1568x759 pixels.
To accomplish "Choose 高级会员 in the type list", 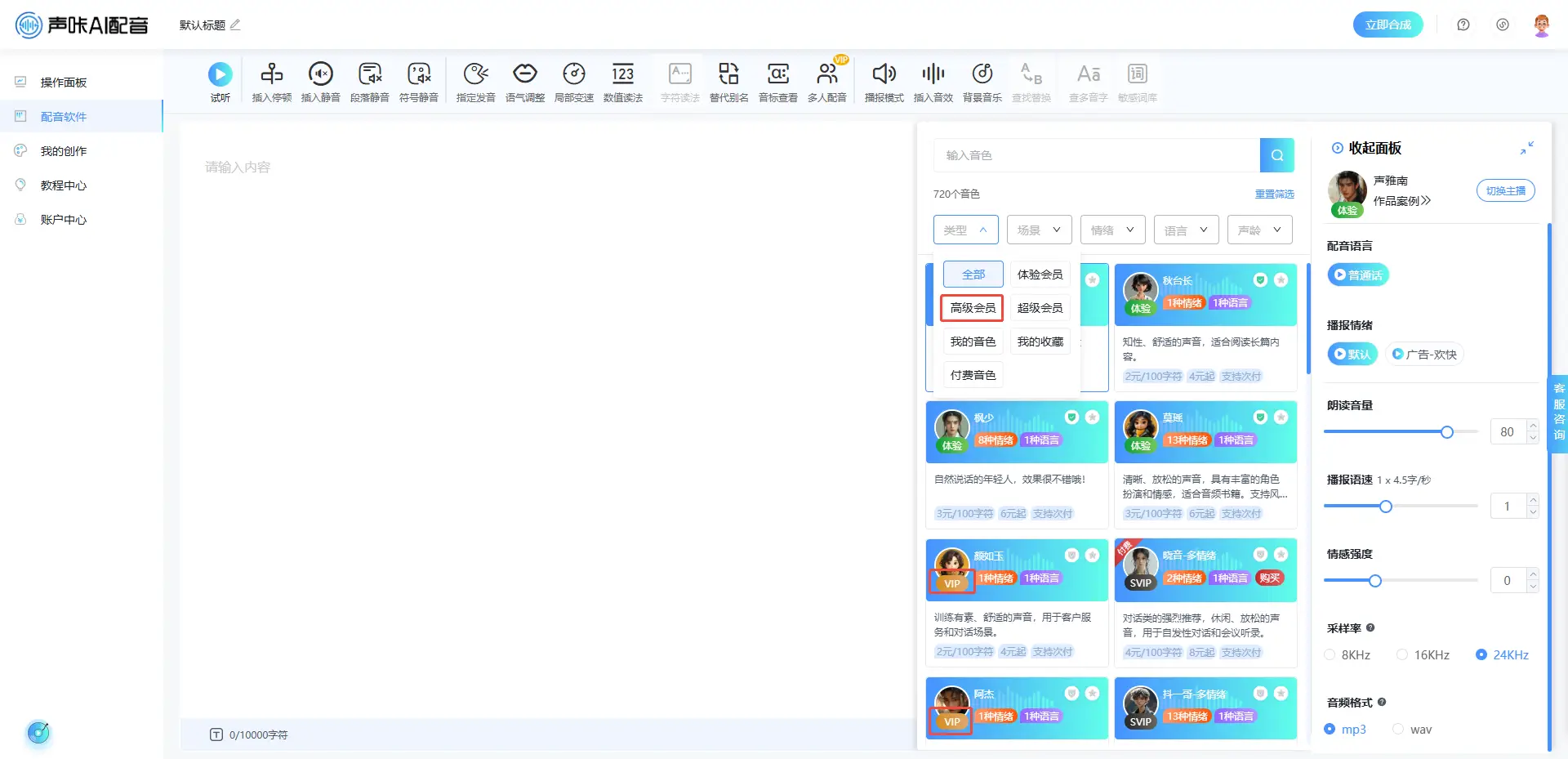I will pyautogui.click(x=972, y=308).
